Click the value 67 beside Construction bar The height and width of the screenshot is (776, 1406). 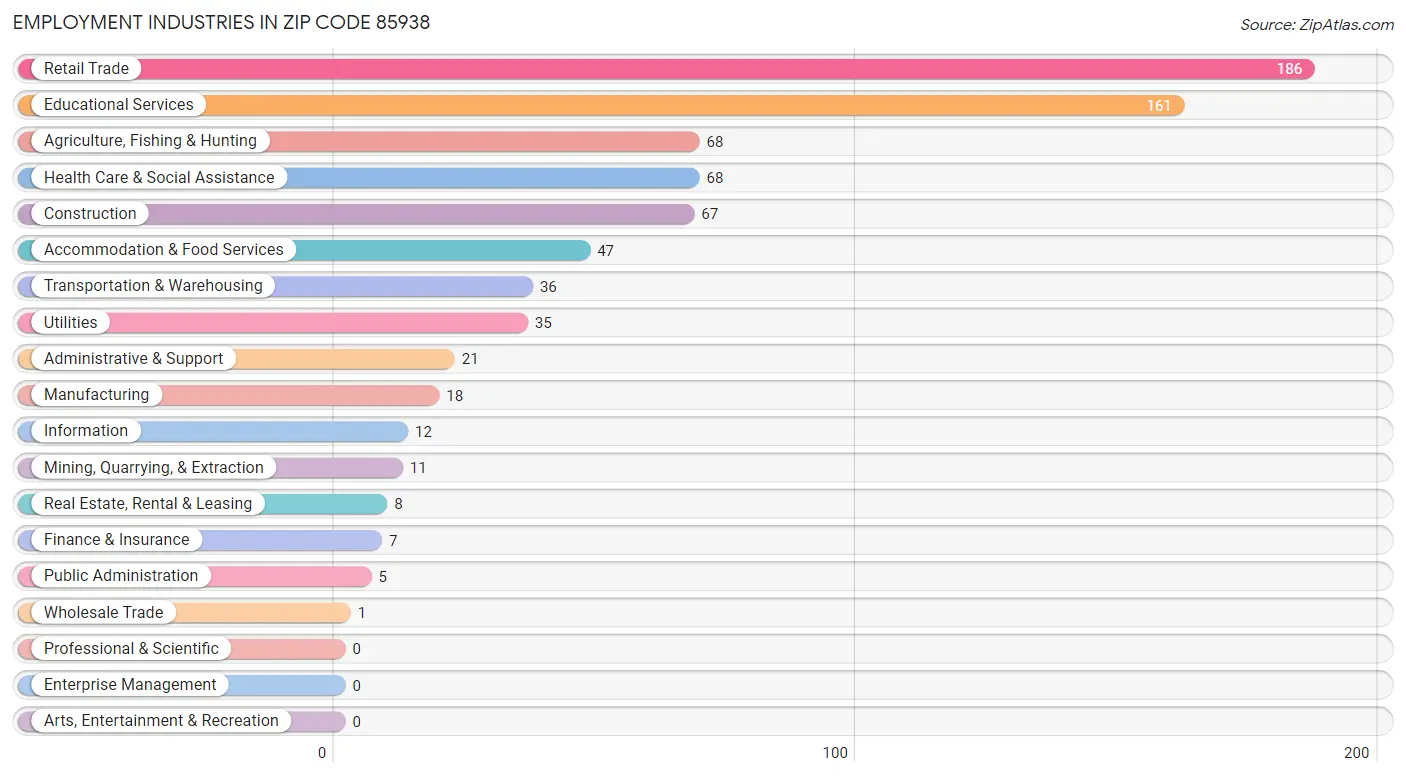(709, 214)
